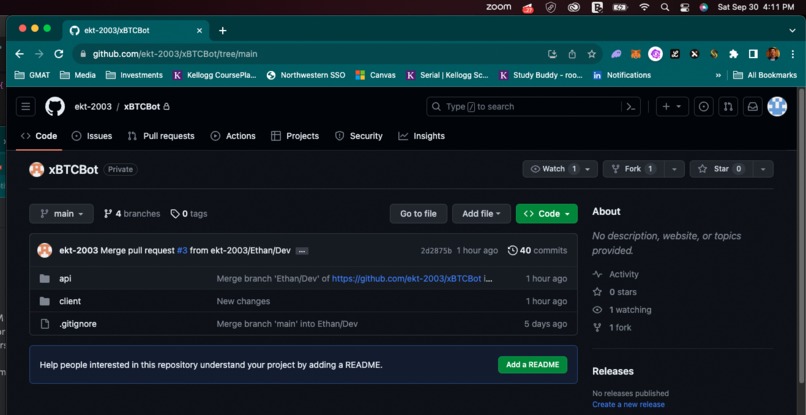Open the Zoom menu bar item
The height and width of the screenshot is (415, 806).
pyautogui.click(x=499, y=7)
